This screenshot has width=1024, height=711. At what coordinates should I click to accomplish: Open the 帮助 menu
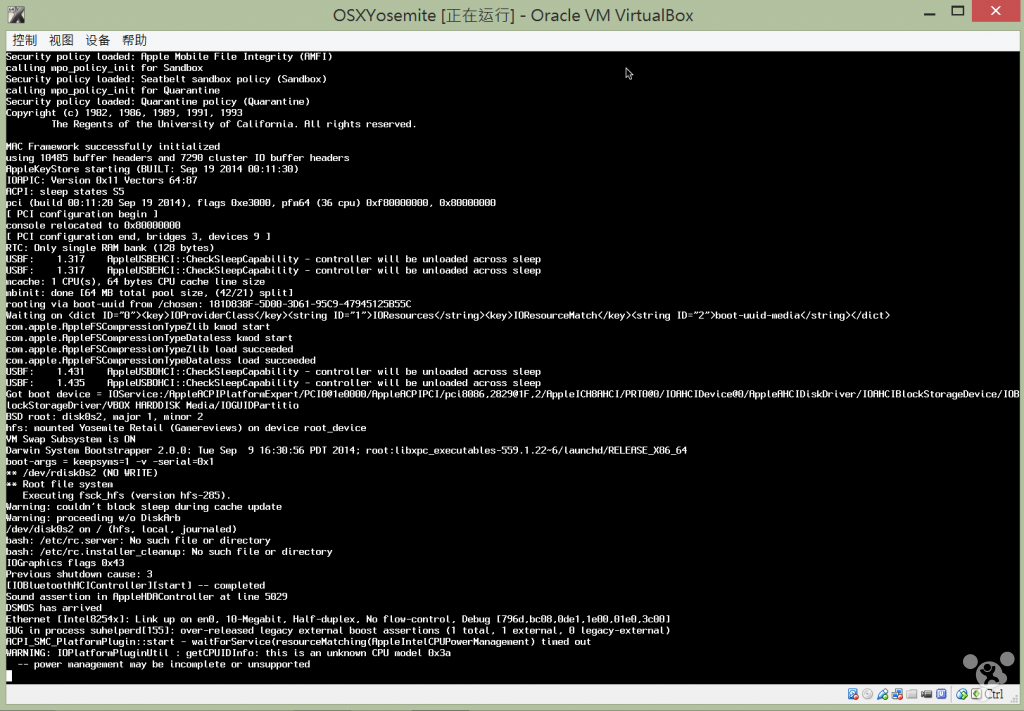coord(135,40)
